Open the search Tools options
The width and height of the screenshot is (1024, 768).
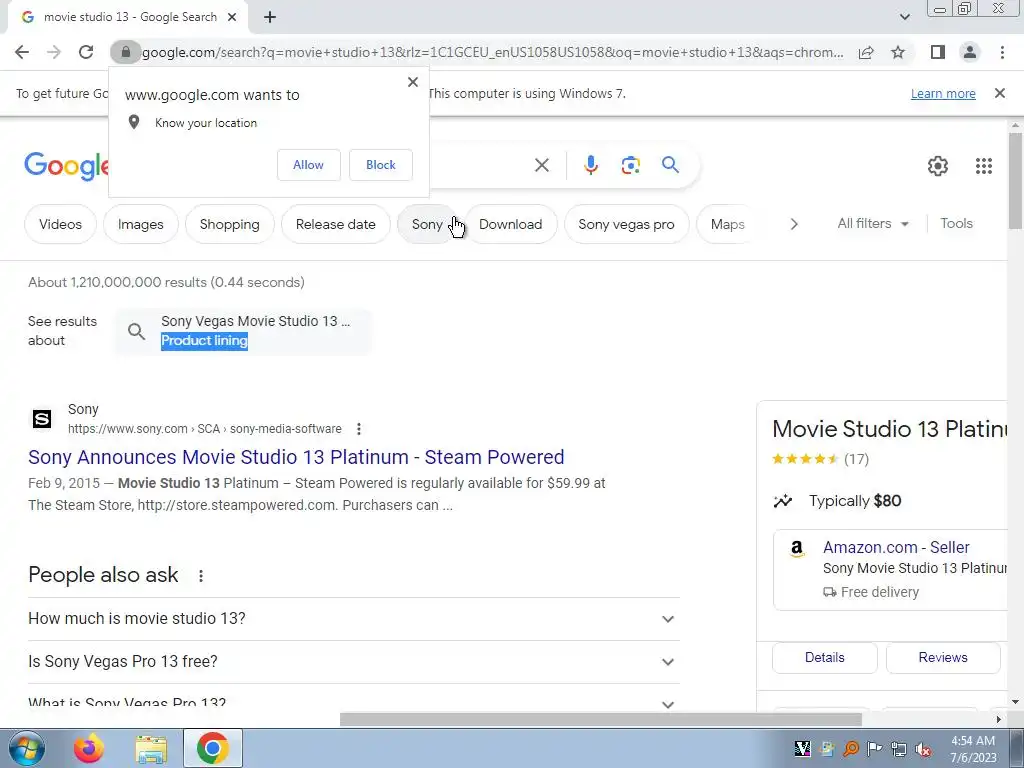[x=956, y=223]
